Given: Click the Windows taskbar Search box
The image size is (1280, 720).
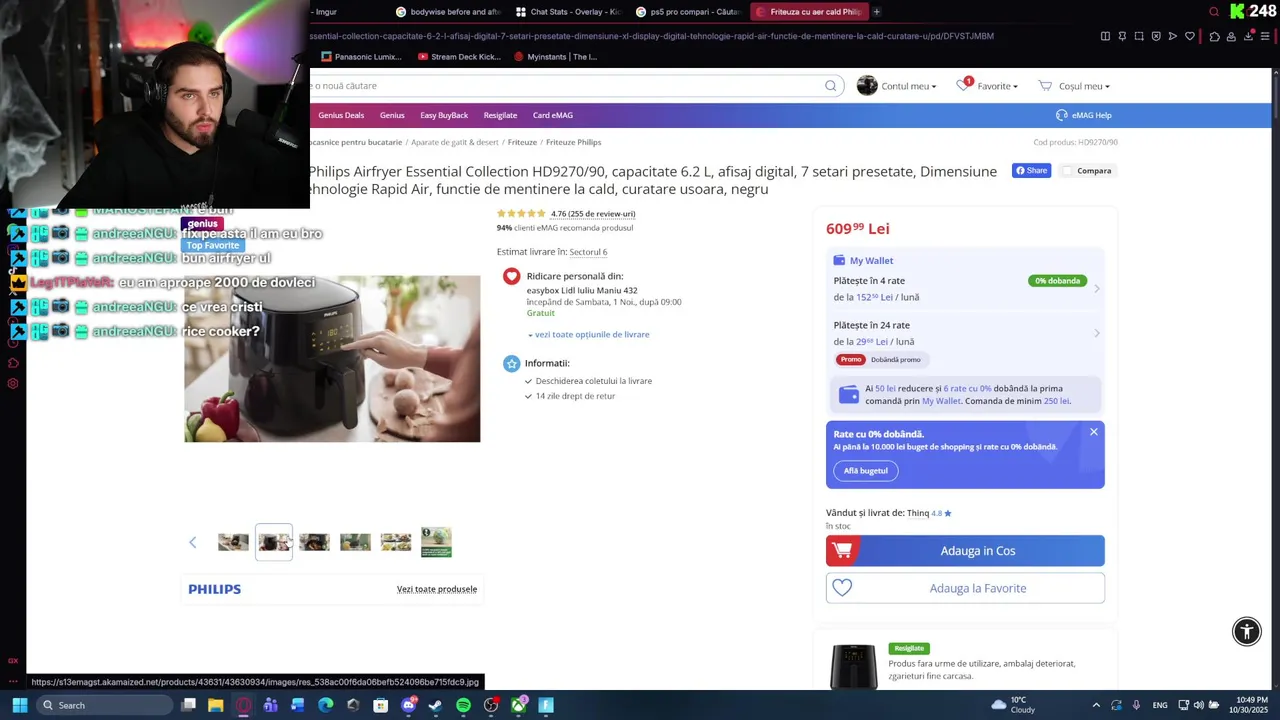Looking at the screenshot, I should click(105, 705).
